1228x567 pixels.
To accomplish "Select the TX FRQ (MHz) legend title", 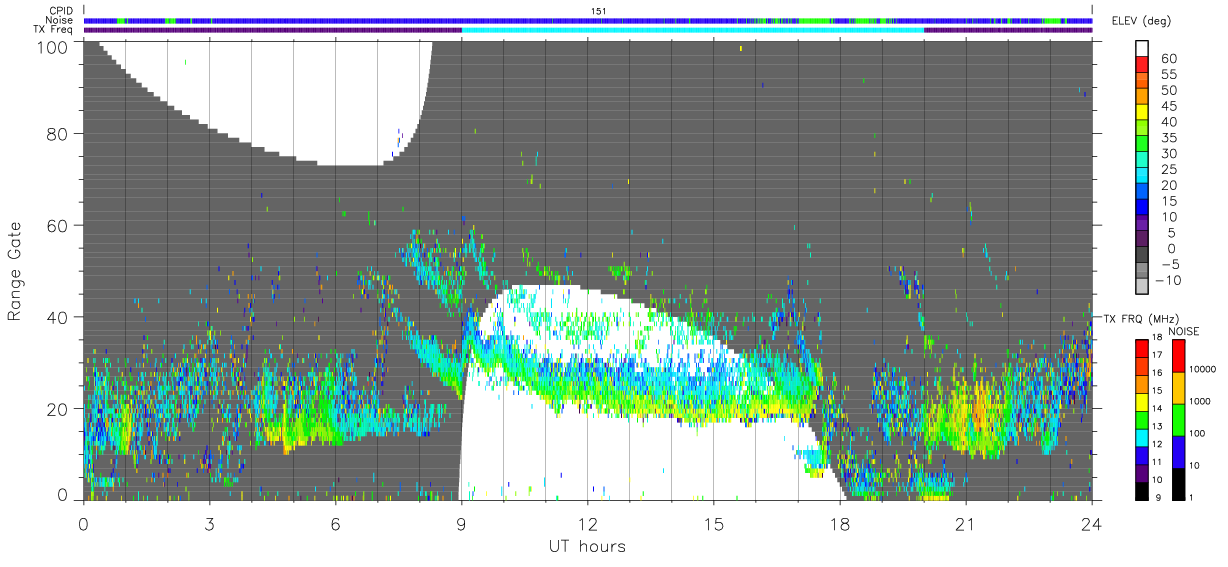I will [1141, 318].
